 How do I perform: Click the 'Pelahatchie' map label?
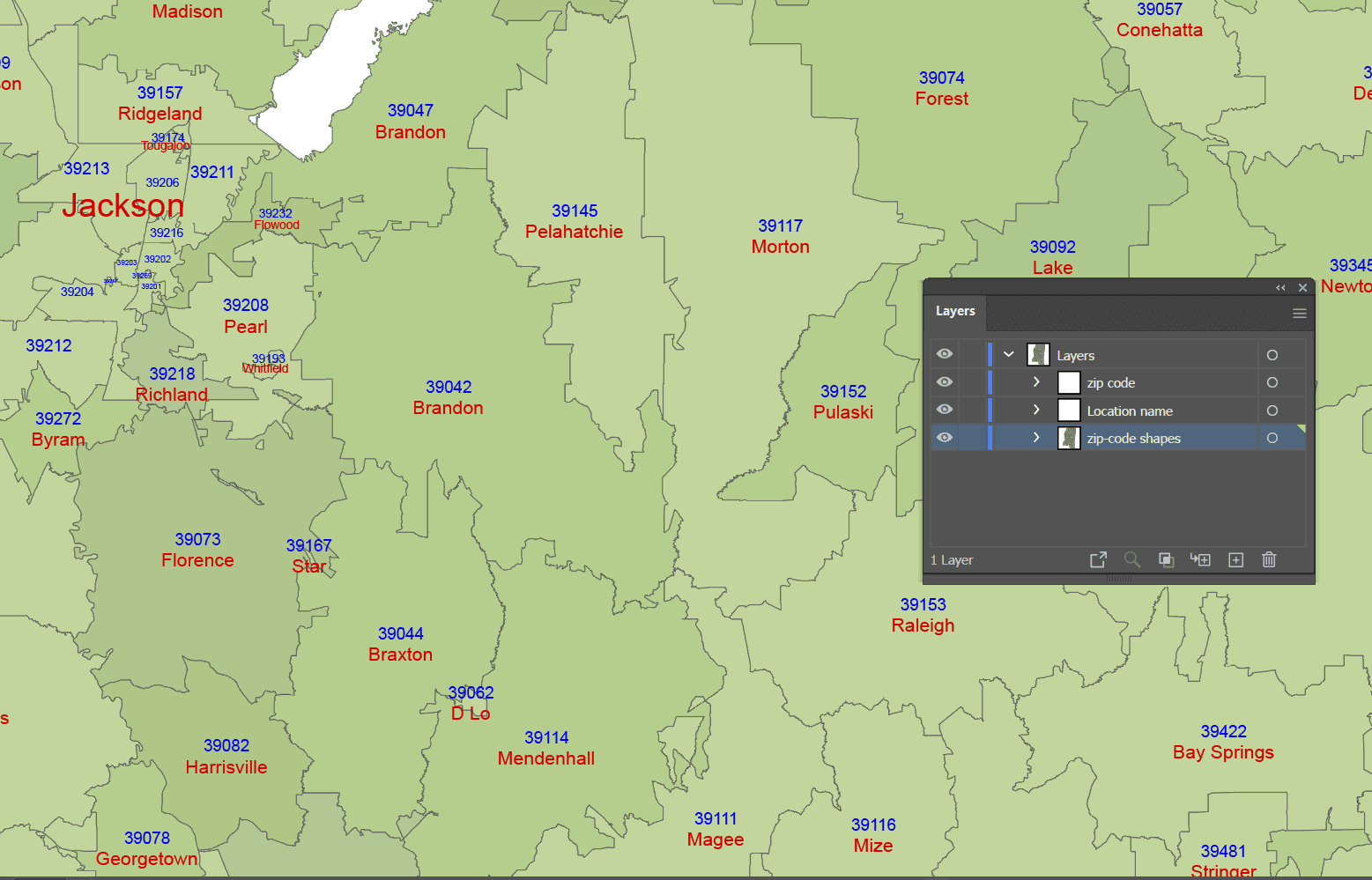pyautogui.click(x=575, y=232)
